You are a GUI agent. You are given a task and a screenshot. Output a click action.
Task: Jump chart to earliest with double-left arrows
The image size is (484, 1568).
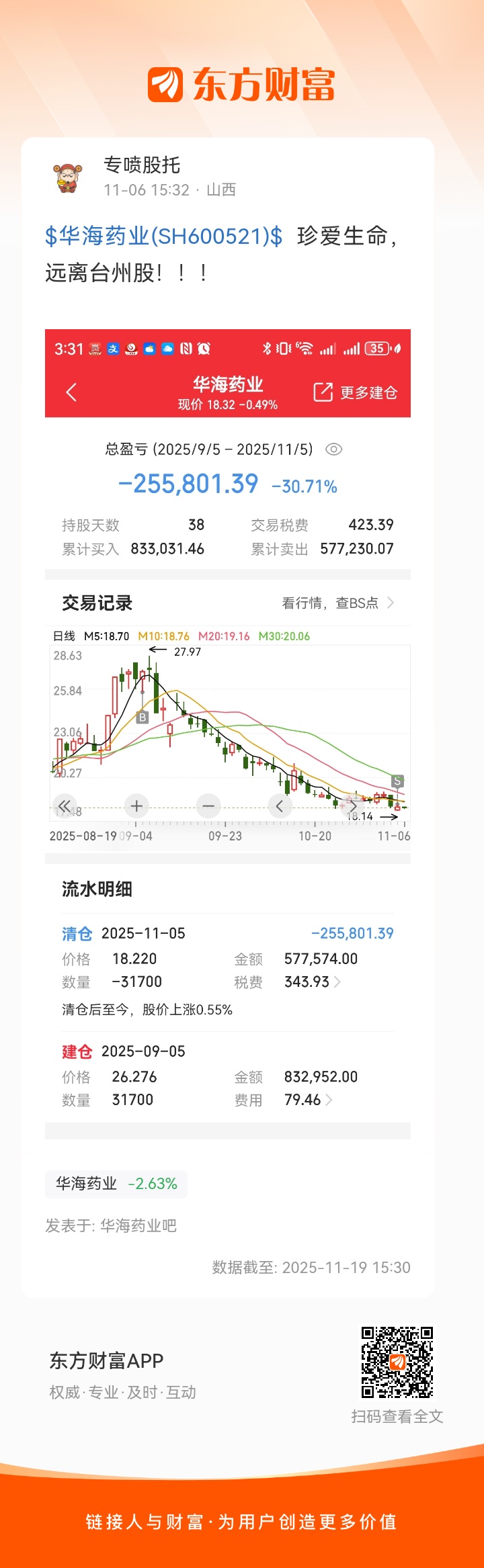coord(65,805)
